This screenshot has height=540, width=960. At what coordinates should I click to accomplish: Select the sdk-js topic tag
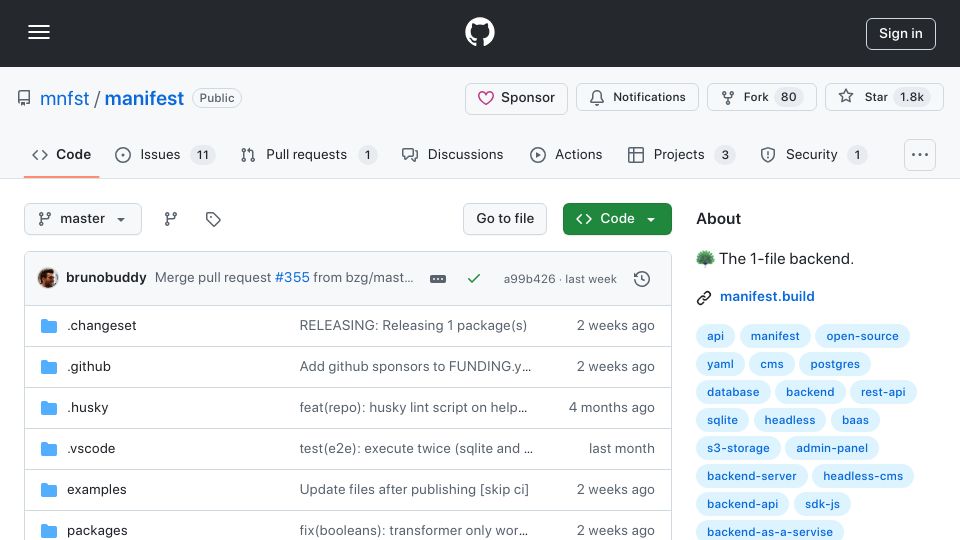[x=822, y=504]
